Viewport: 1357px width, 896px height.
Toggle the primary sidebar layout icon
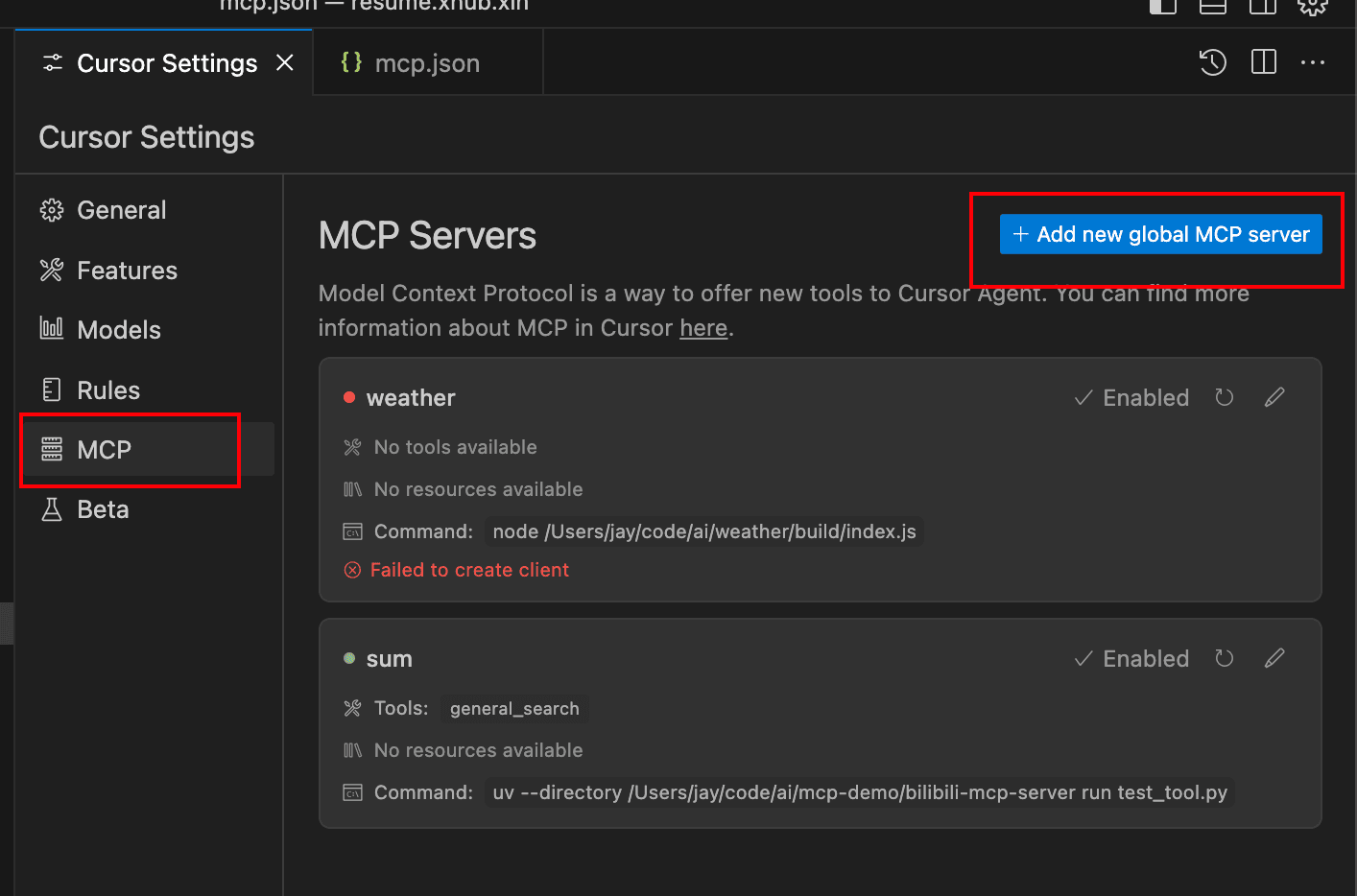1163,6
